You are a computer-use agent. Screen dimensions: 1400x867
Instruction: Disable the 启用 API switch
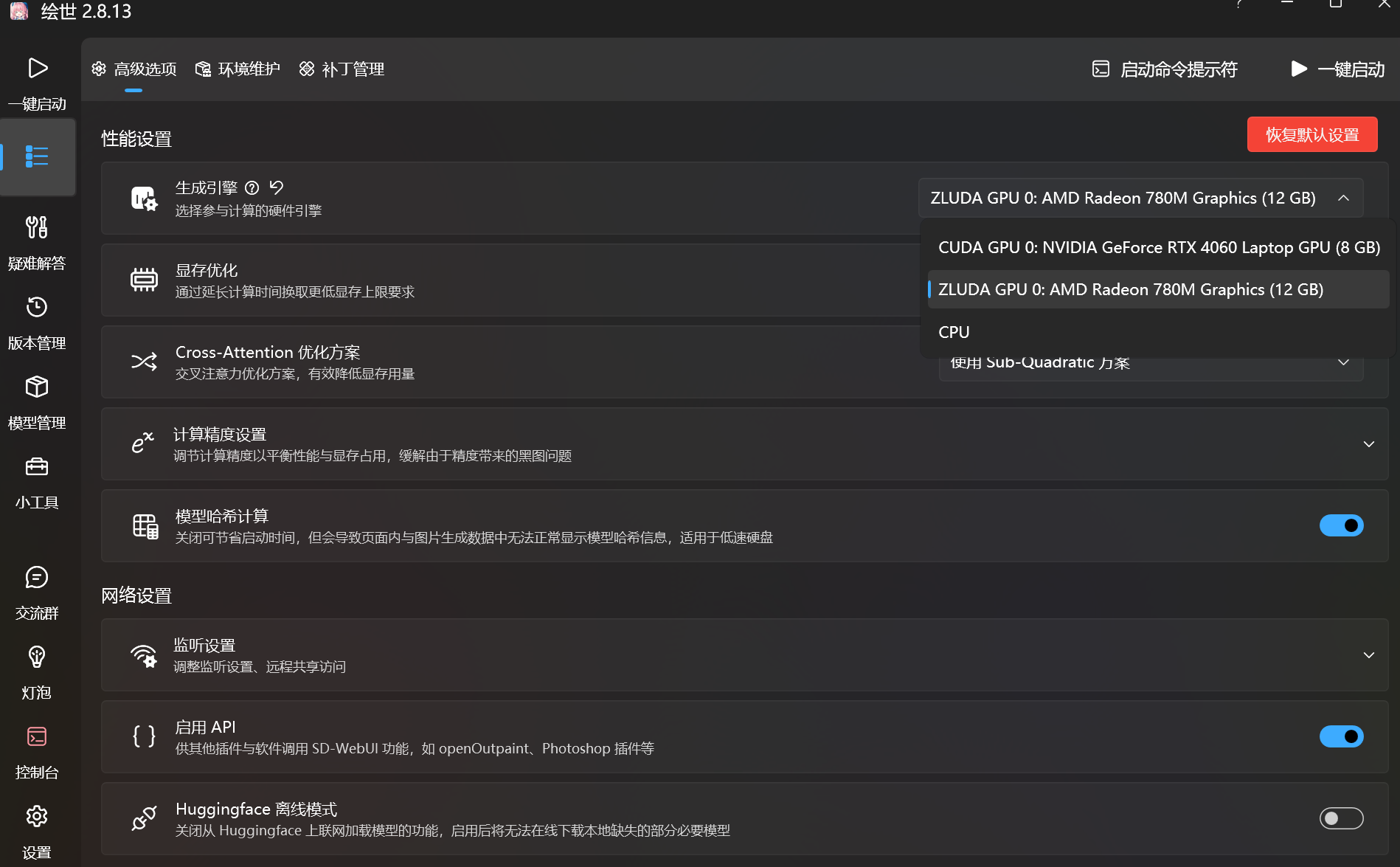click(1341, 736)
